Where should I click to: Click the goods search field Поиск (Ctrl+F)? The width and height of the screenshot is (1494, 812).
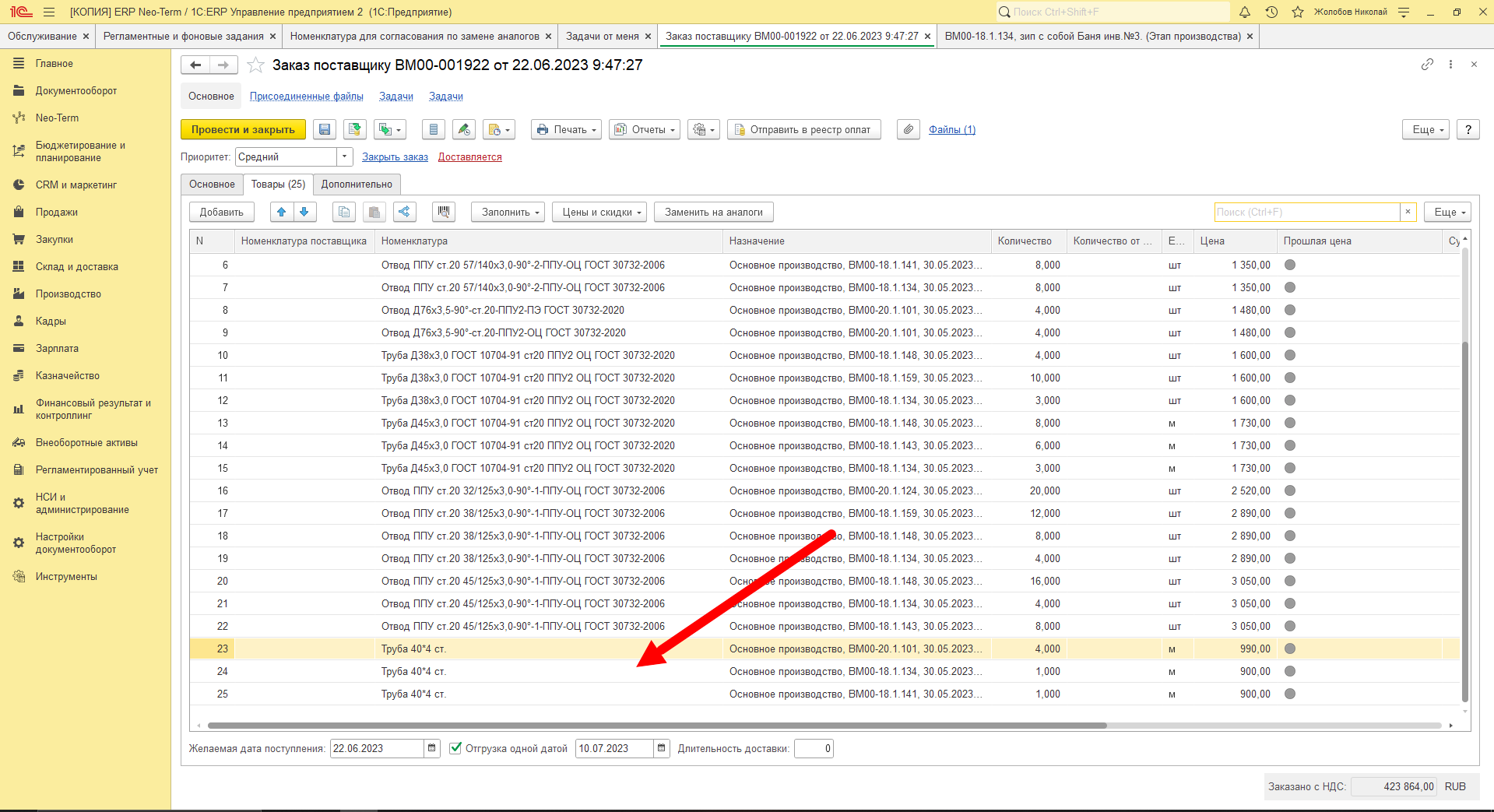click(1307, 212)
